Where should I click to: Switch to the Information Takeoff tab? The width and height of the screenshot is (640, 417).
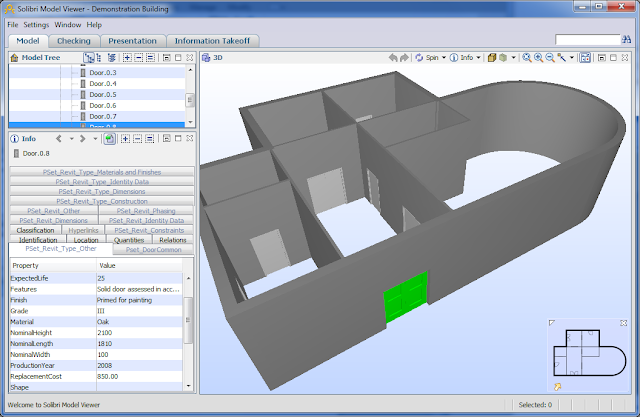212,41
